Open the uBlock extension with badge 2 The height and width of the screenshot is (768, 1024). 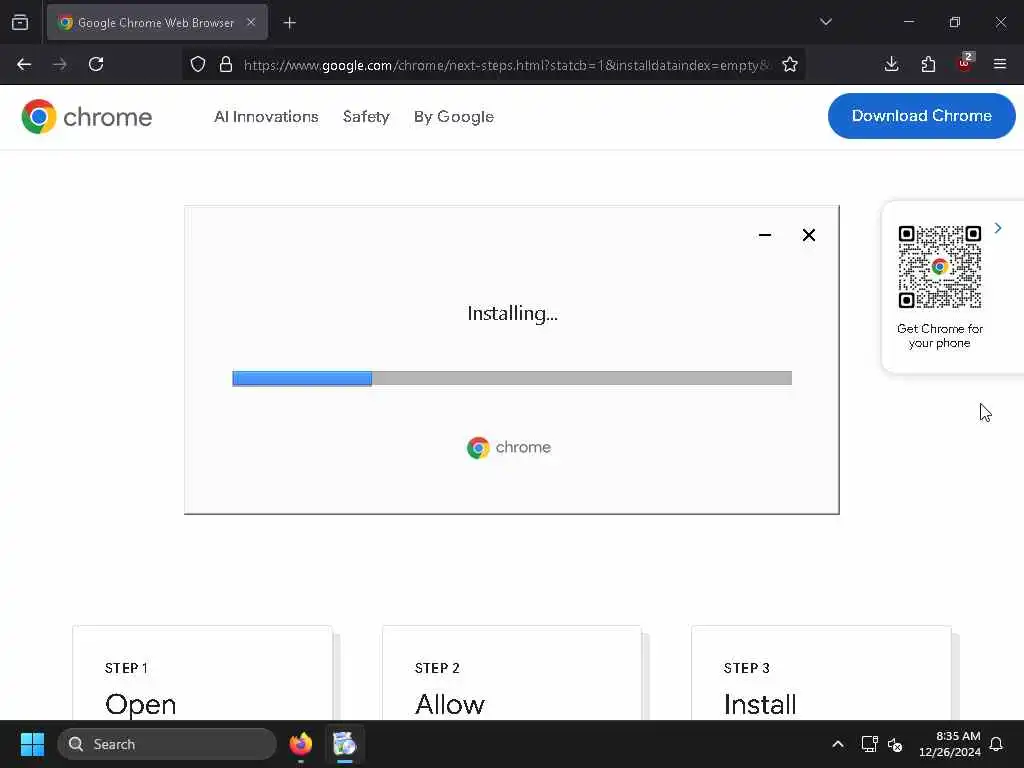(x=965, y=63)
